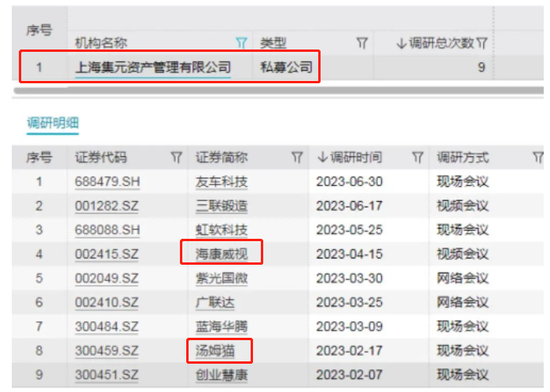
Task: Open filter for 机构名称 column
Action: click(x=241, y=43)
